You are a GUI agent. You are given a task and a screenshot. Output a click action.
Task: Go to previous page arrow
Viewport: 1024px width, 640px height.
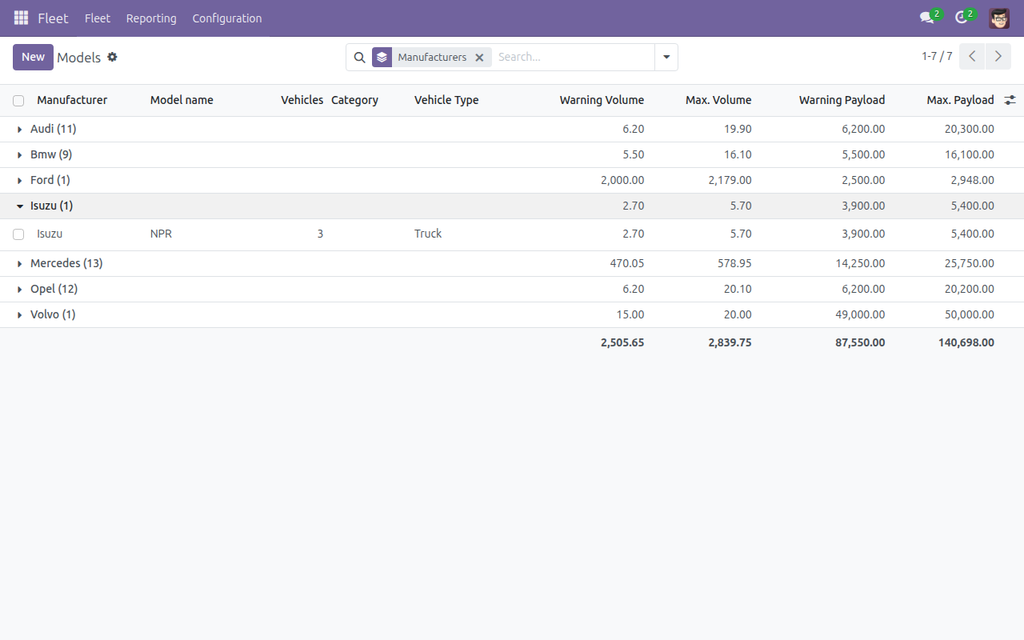coord(972,57)
